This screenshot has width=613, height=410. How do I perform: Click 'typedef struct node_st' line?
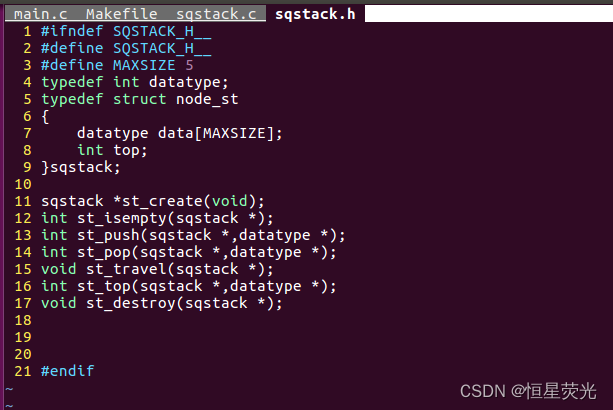[140, 99]
